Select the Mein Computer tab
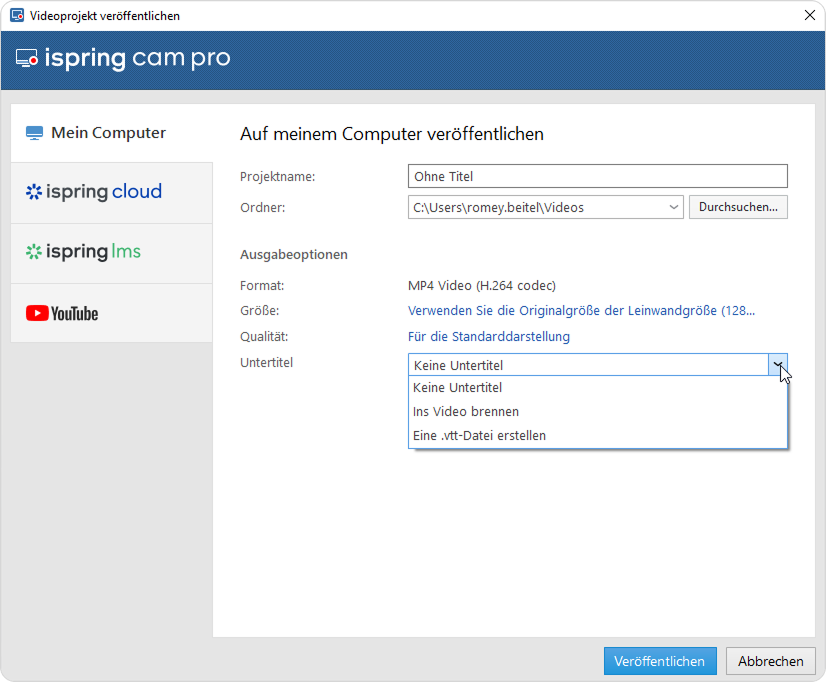Screen dimensions: 826x682 click(x=112, y=133)
